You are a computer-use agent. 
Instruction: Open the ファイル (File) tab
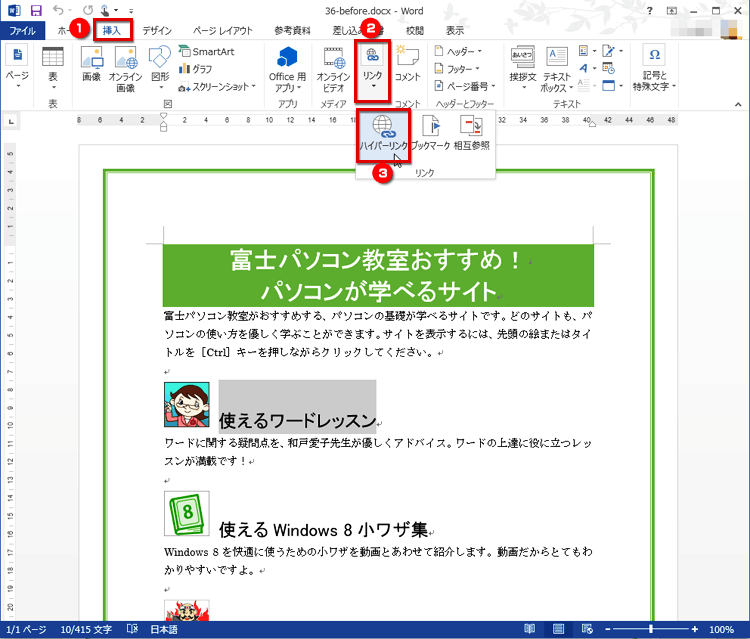22,31
